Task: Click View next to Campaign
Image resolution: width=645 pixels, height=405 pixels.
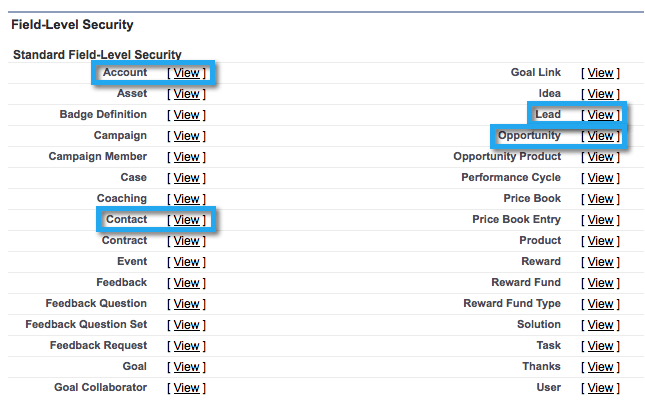Action: pos(186,136)
